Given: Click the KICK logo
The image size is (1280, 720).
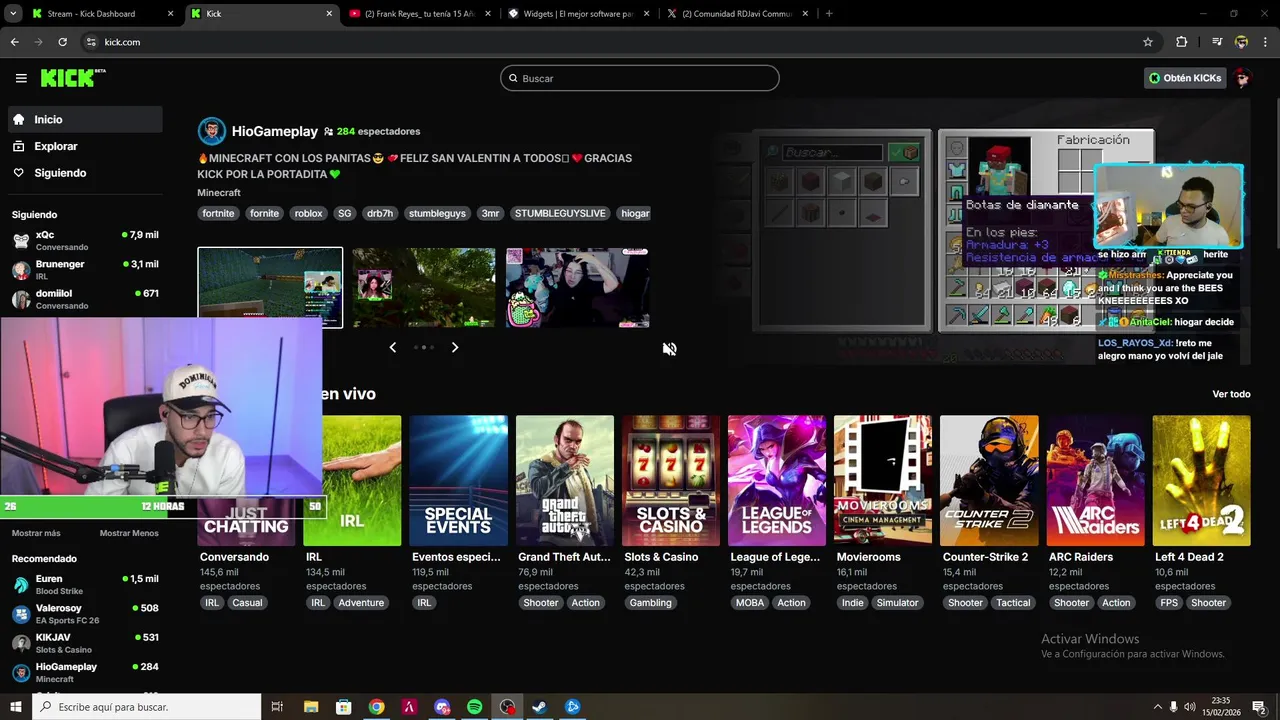Looking at the screenshot, I should [73, 78].
